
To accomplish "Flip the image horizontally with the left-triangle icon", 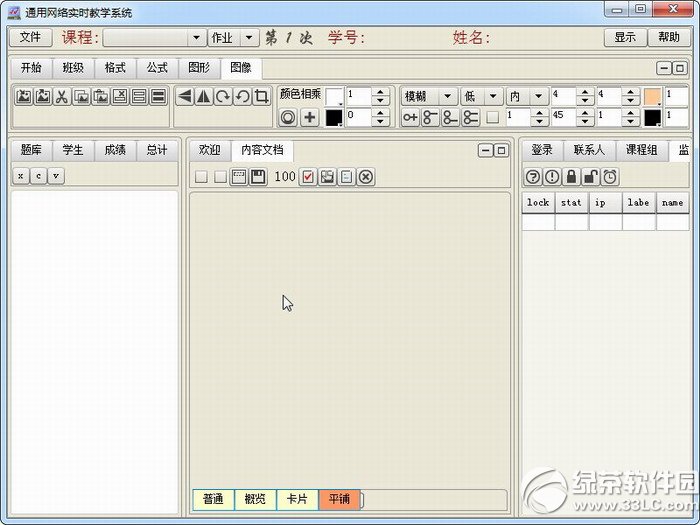I will click(x=184, y=96).
